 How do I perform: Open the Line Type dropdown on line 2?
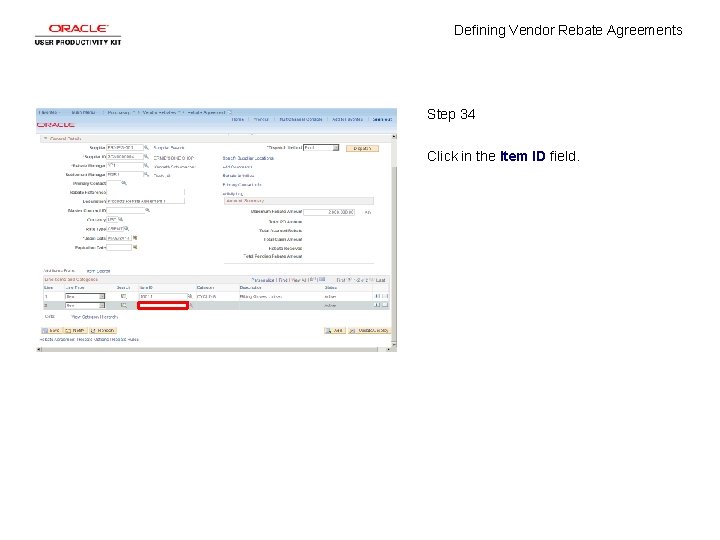pyautogui.click(x=85, y=305)
